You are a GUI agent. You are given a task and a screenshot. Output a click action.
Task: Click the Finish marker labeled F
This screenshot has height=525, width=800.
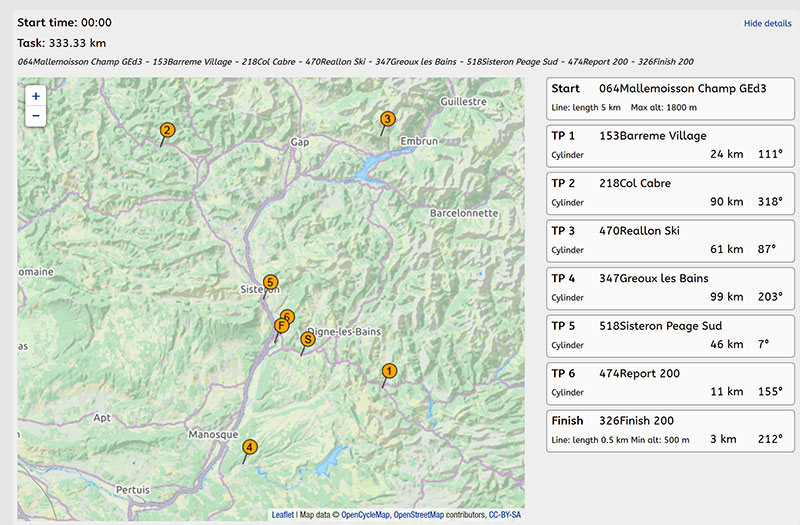point(281,326)
